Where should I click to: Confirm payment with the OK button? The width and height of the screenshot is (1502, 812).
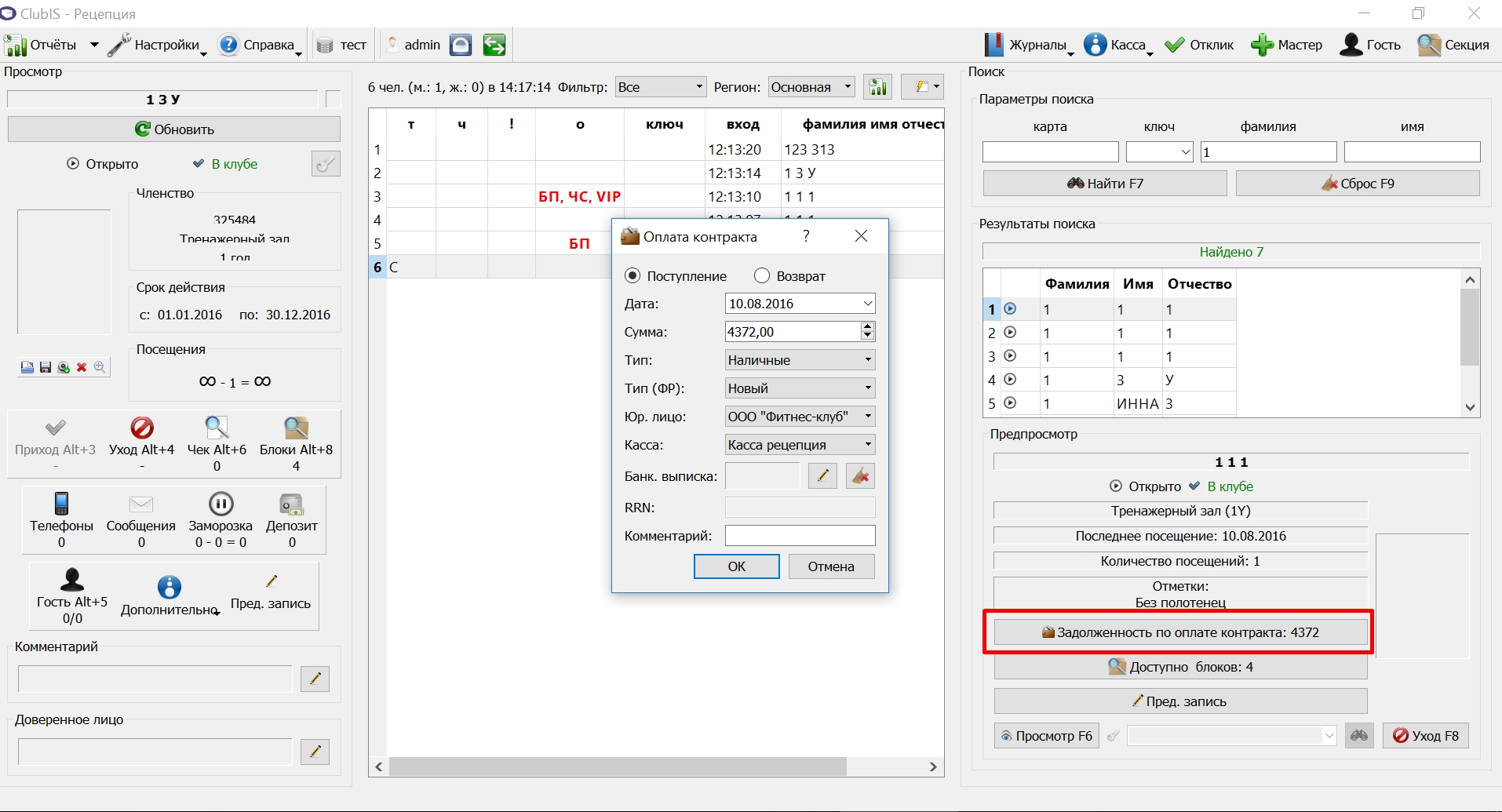click(736, 566)
